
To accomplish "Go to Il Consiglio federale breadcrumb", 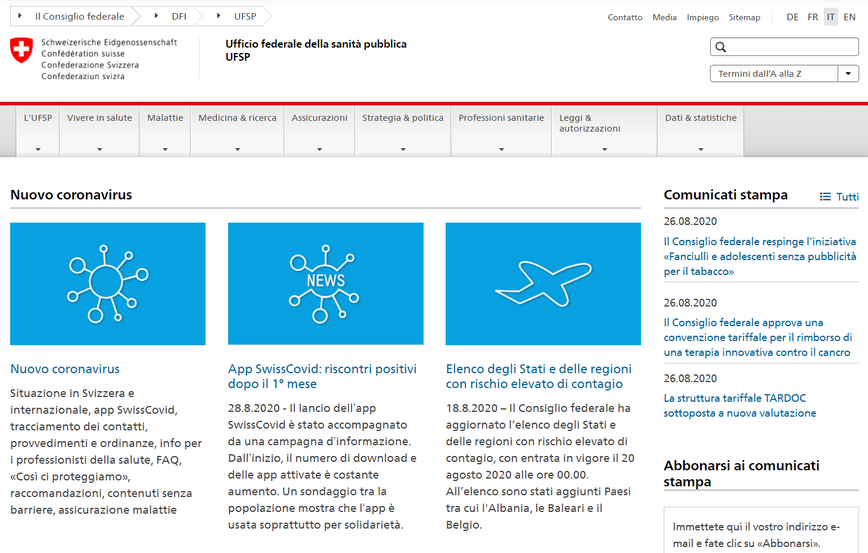I will pos(80,17).
